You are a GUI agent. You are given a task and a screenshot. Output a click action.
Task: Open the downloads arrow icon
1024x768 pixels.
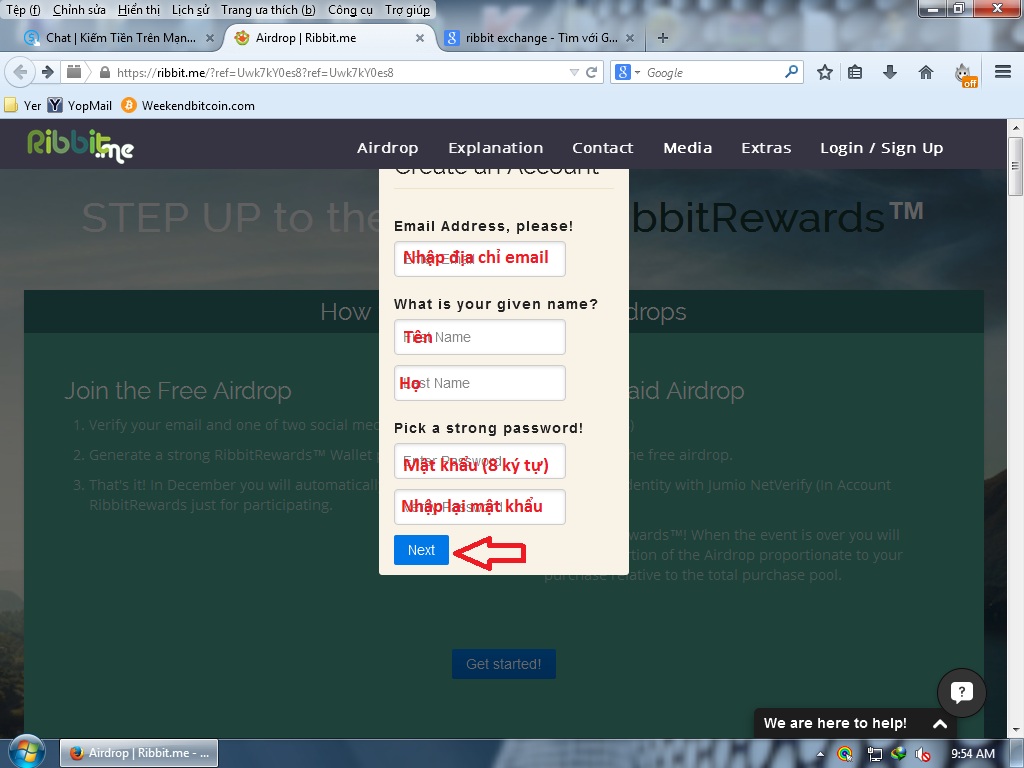(x=889, y=72)
